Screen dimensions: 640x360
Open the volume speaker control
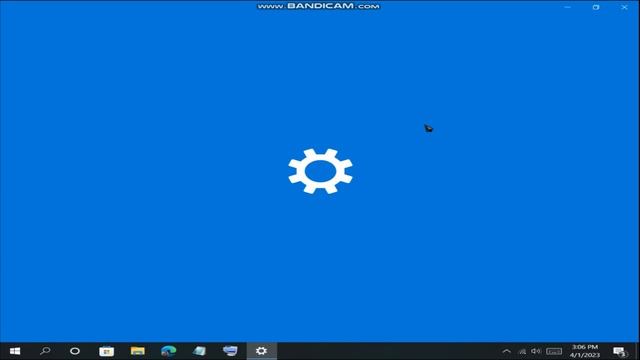coord(536,351)
